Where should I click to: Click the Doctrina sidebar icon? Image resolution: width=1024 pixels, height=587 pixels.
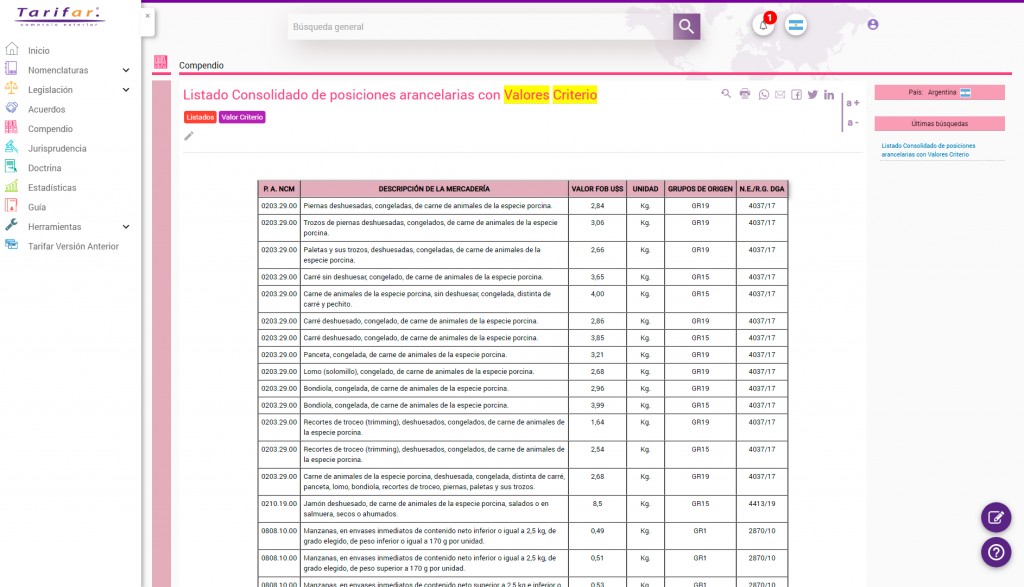(x=11, y=167)
